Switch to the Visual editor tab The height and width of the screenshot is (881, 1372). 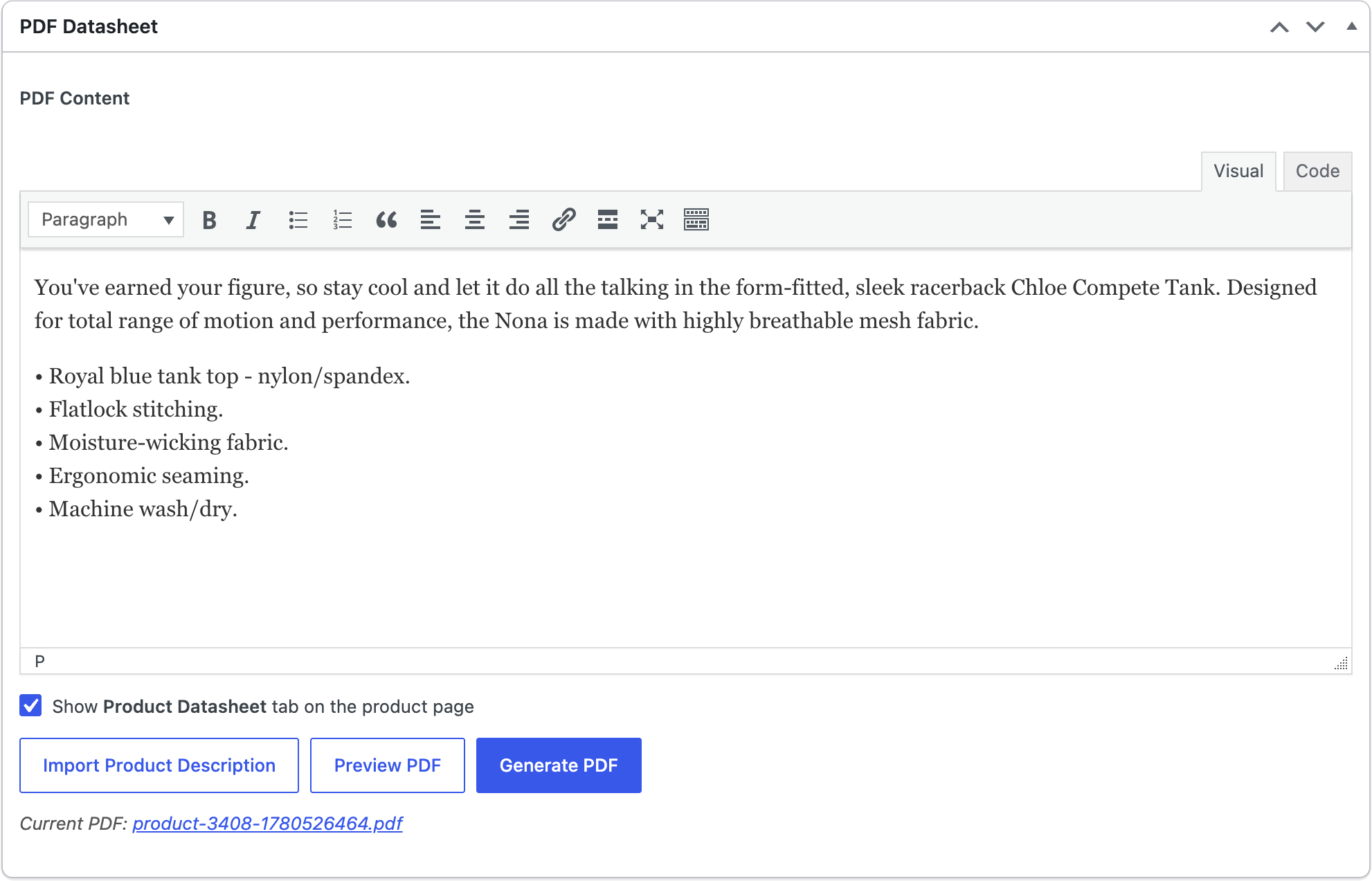(x=1238, y=171)
